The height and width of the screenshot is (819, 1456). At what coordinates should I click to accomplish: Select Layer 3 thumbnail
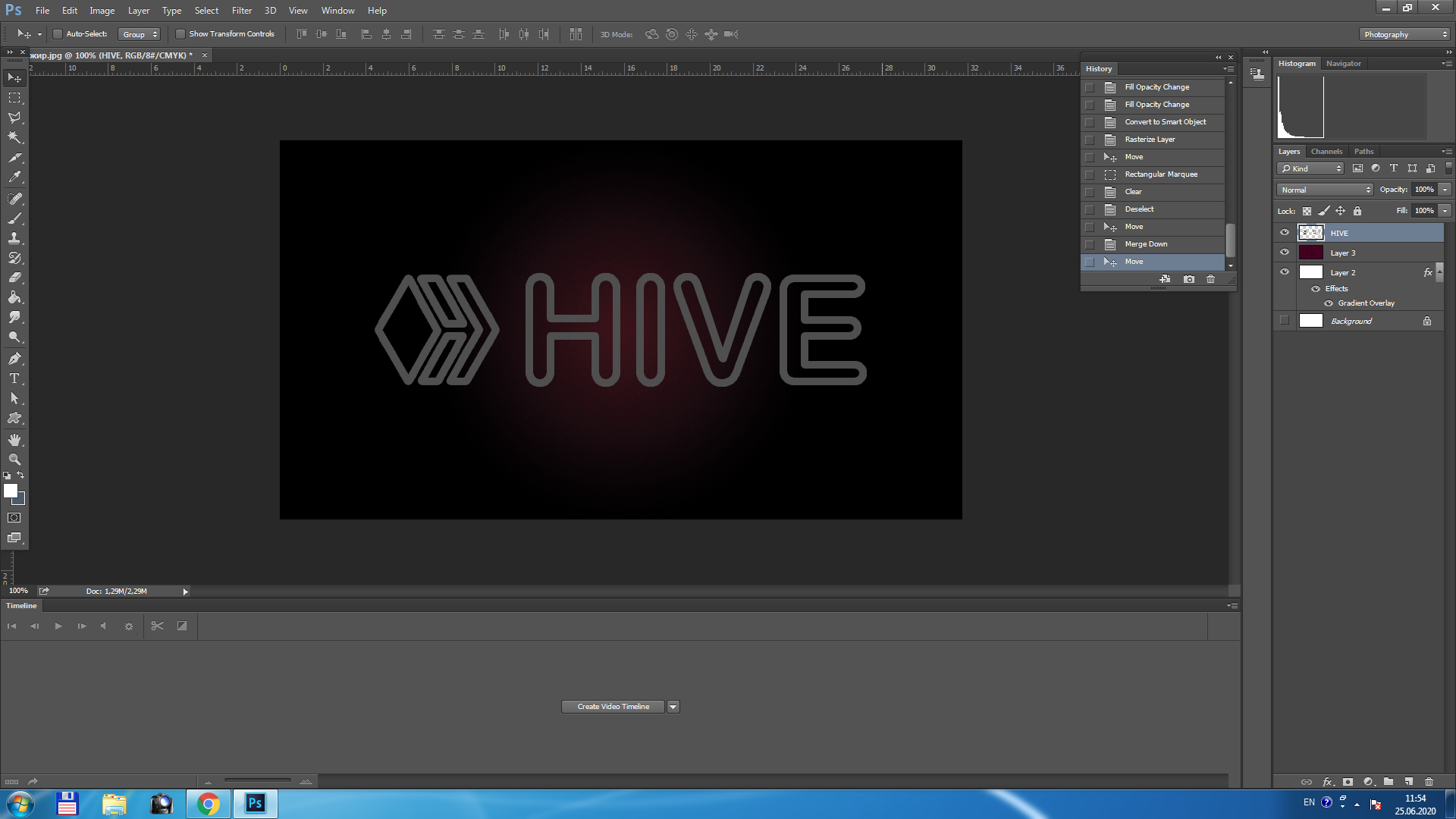click(1310, 253)
